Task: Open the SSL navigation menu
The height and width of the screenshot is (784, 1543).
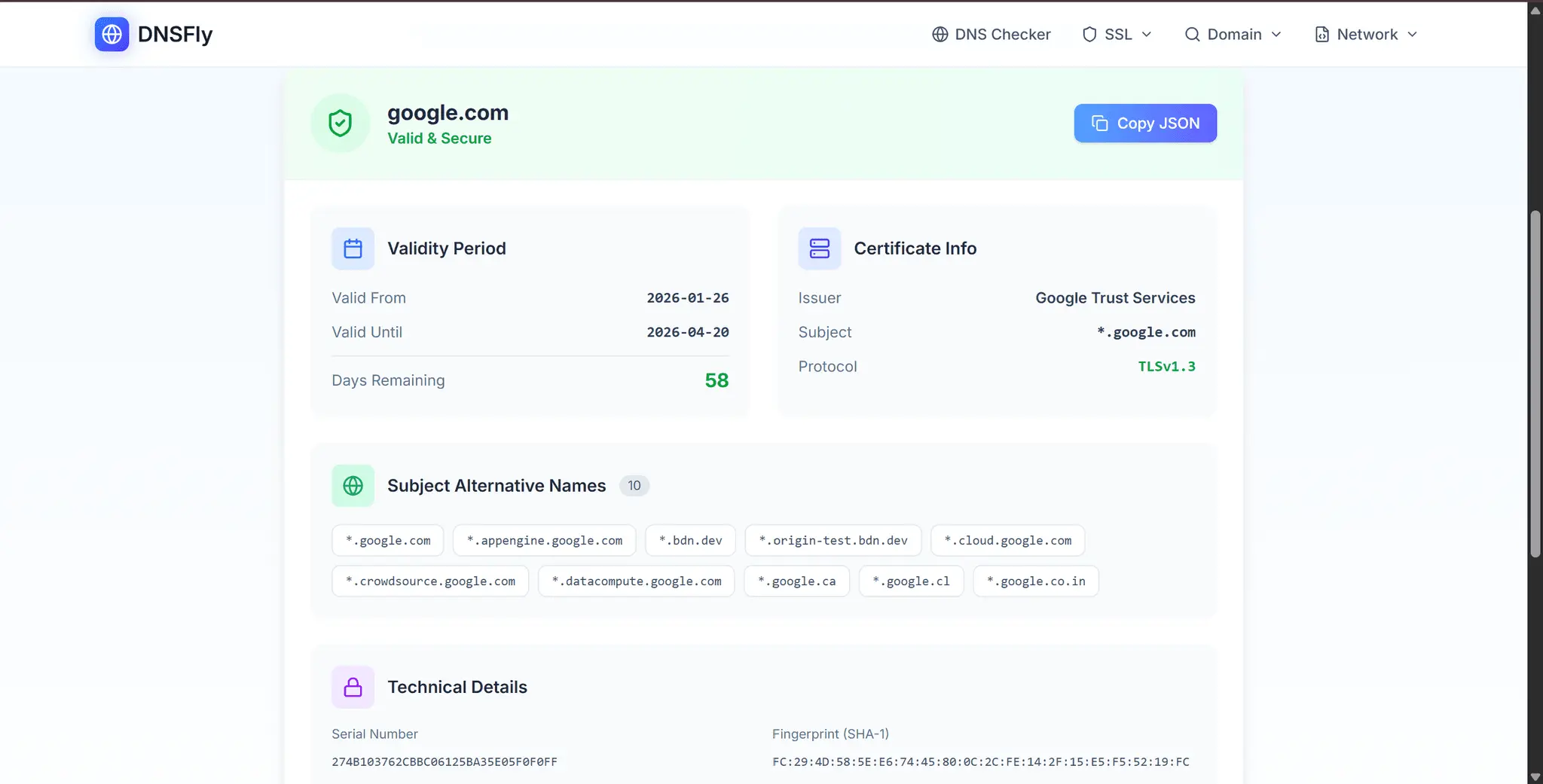Action: tap(1117, 34)
